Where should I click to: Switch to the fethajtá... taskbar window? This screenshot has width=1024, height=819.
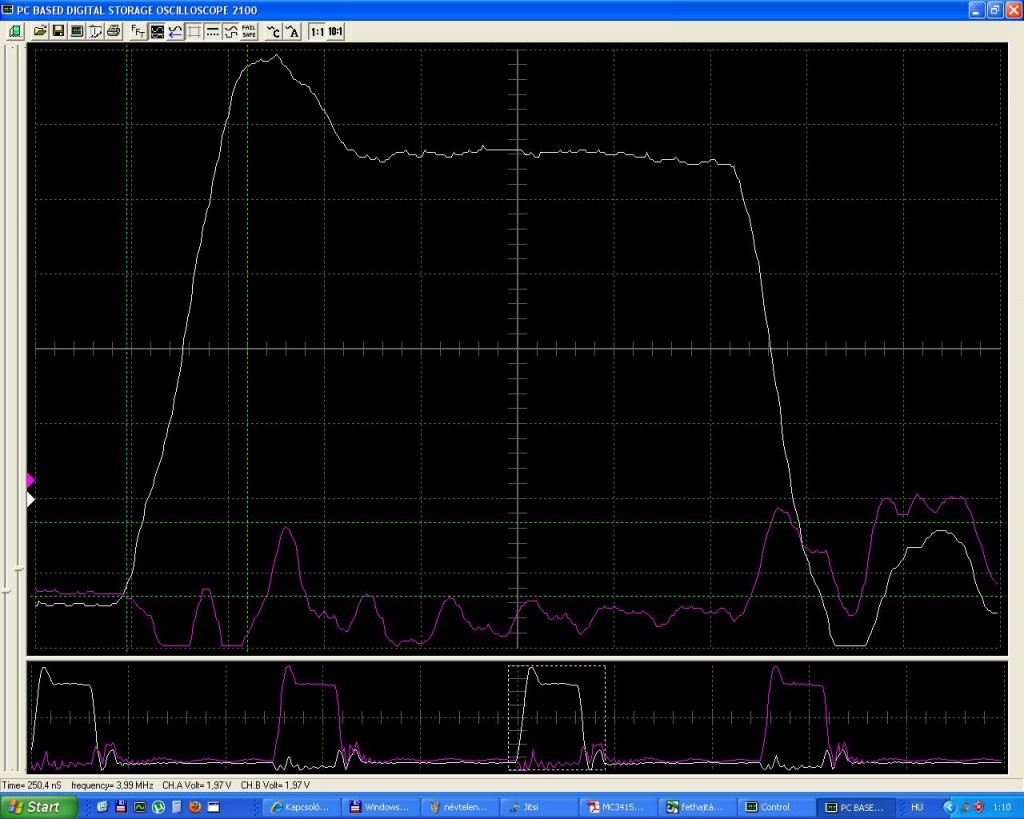click(x=697, y=807)
